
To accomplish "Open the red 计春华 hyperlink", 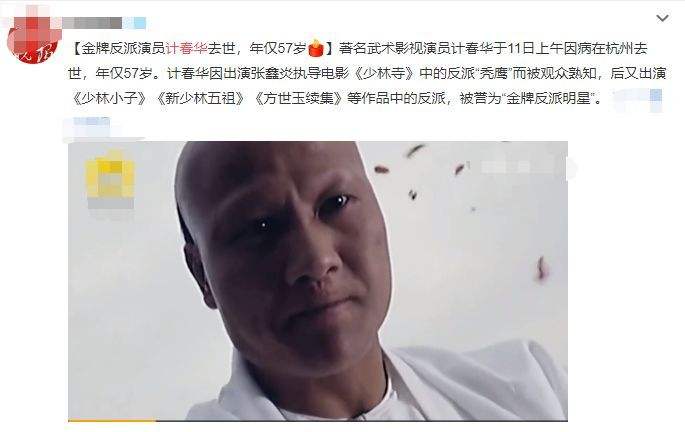I will 187,48.
